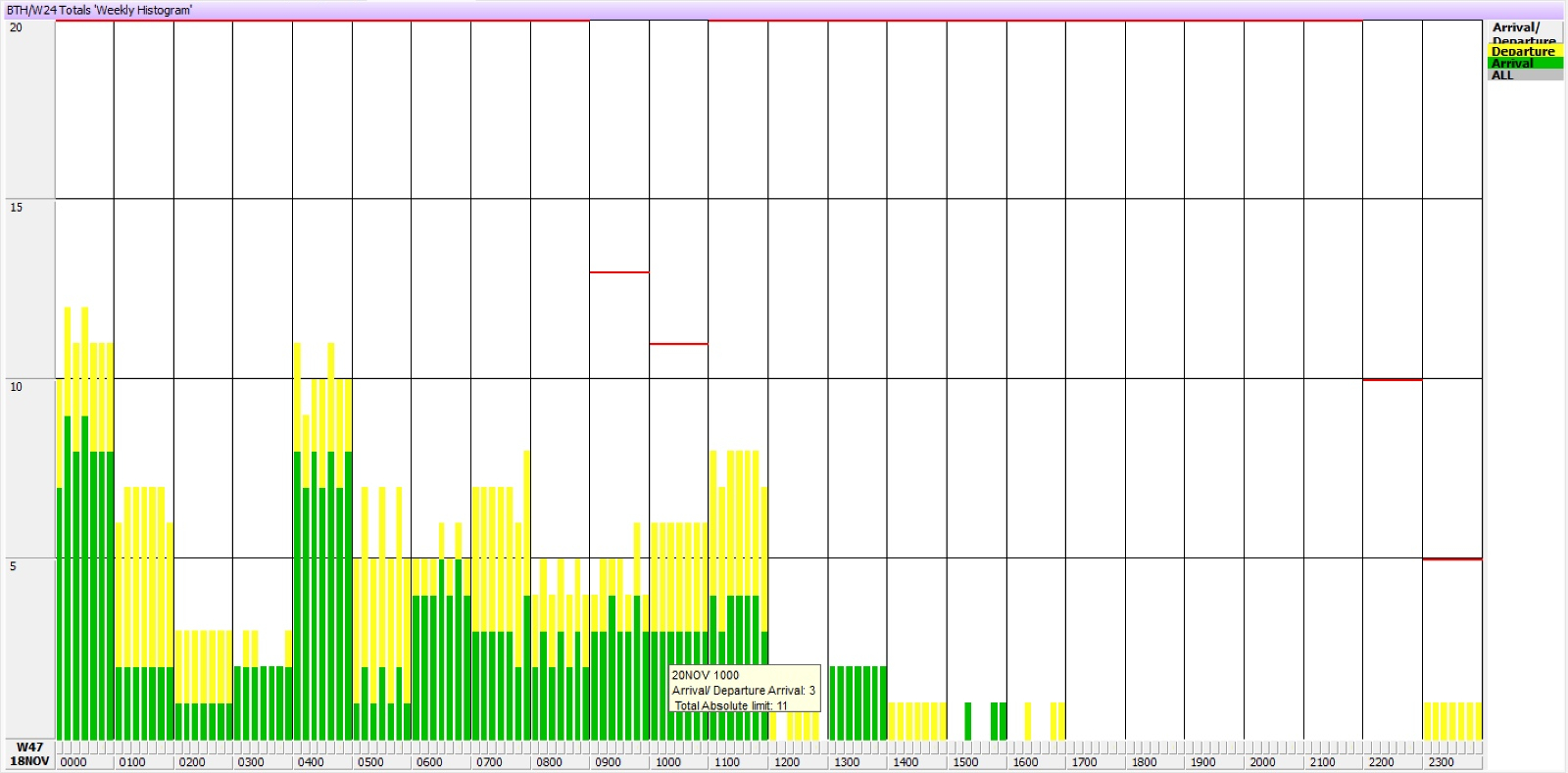
Task: Click the 0000 hour label on time axis
Action: pos(73,762)
